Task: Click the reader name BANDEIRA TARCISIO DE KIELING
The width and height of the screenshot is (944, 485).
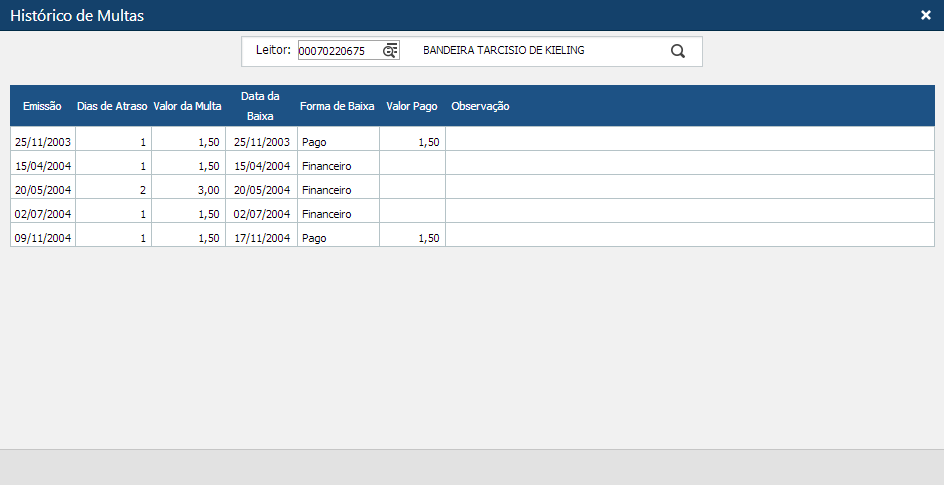Action: click(504, 50)
